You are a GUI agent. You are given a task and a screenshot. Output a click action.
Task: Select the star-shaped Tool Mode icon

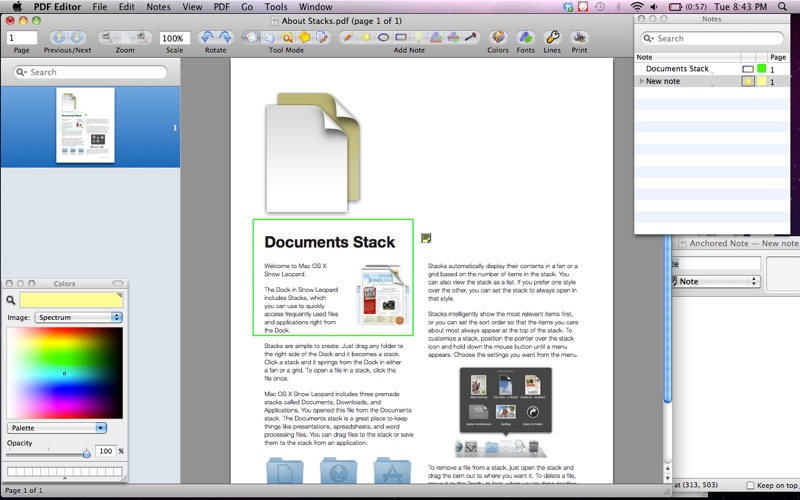coord(305,37)
